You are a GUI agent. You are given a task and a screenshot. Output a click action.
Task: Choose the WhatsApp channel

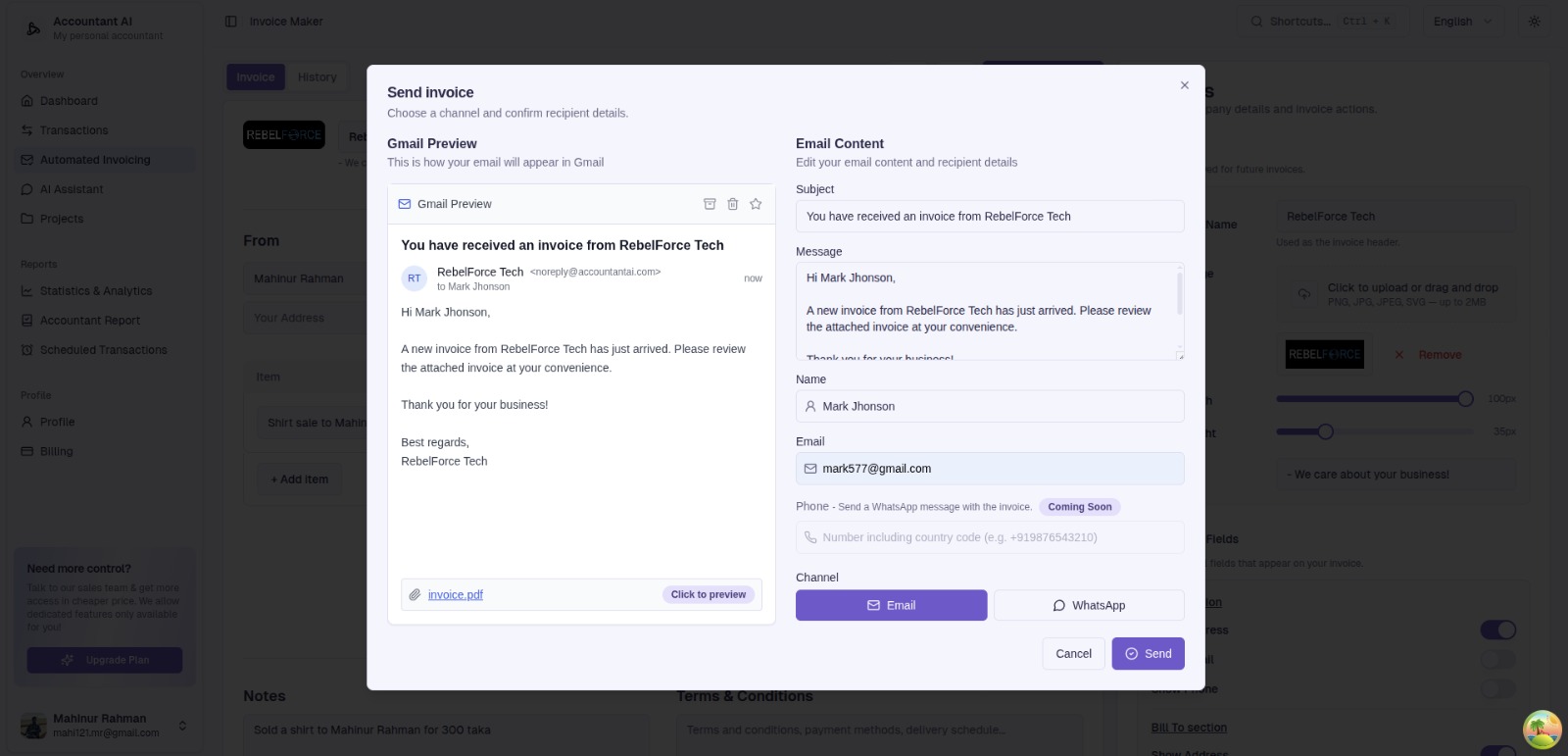click(x=1089, y=605)
